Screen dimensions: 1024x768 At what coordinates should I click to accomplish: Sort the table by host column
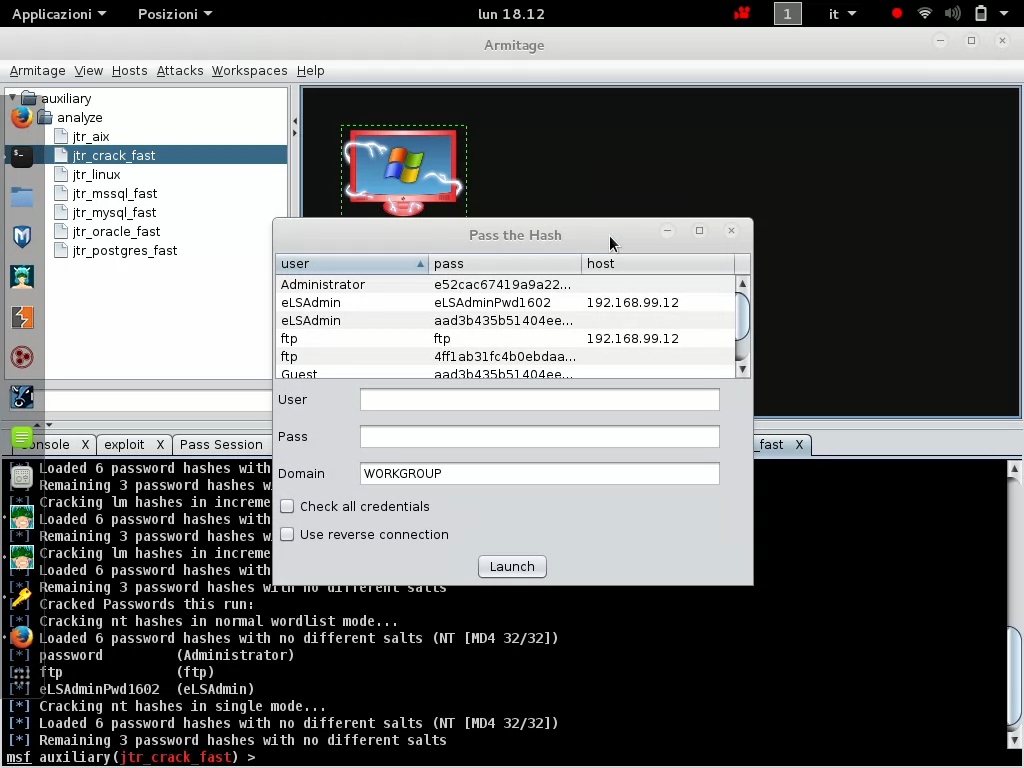[658, 264]
